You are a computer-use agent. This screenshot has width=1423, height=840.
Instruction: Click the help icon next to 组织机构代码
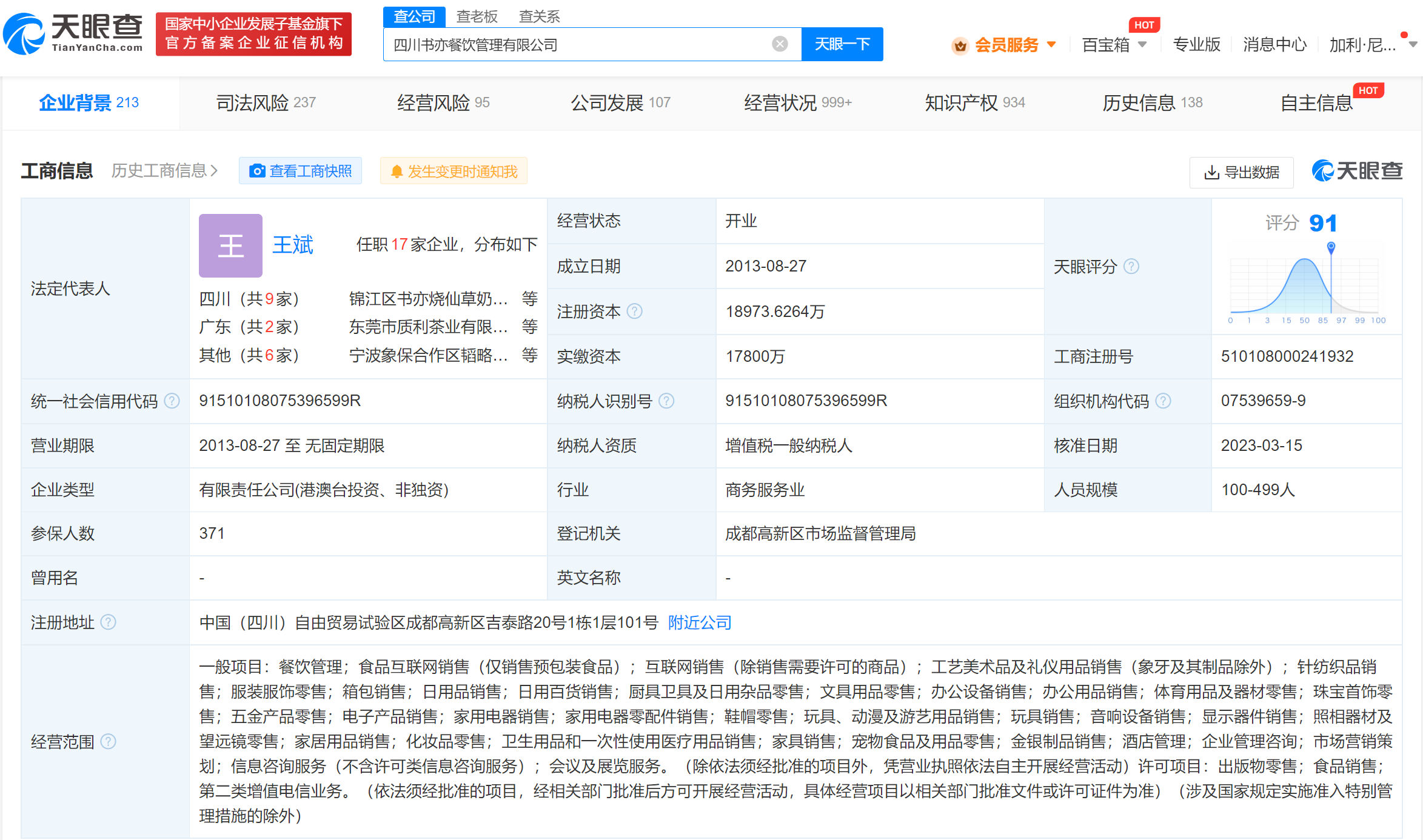coord(1162,401)
